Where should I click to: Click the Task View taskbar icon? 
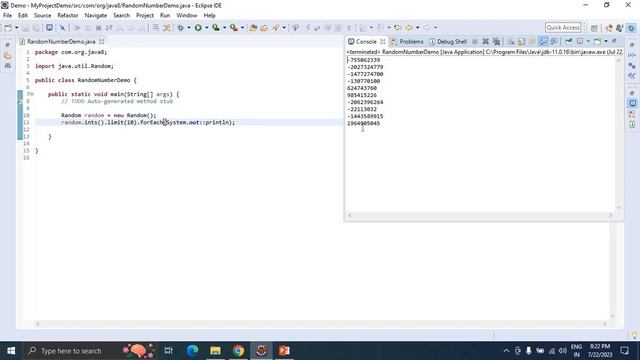click(x=169, y=351)
